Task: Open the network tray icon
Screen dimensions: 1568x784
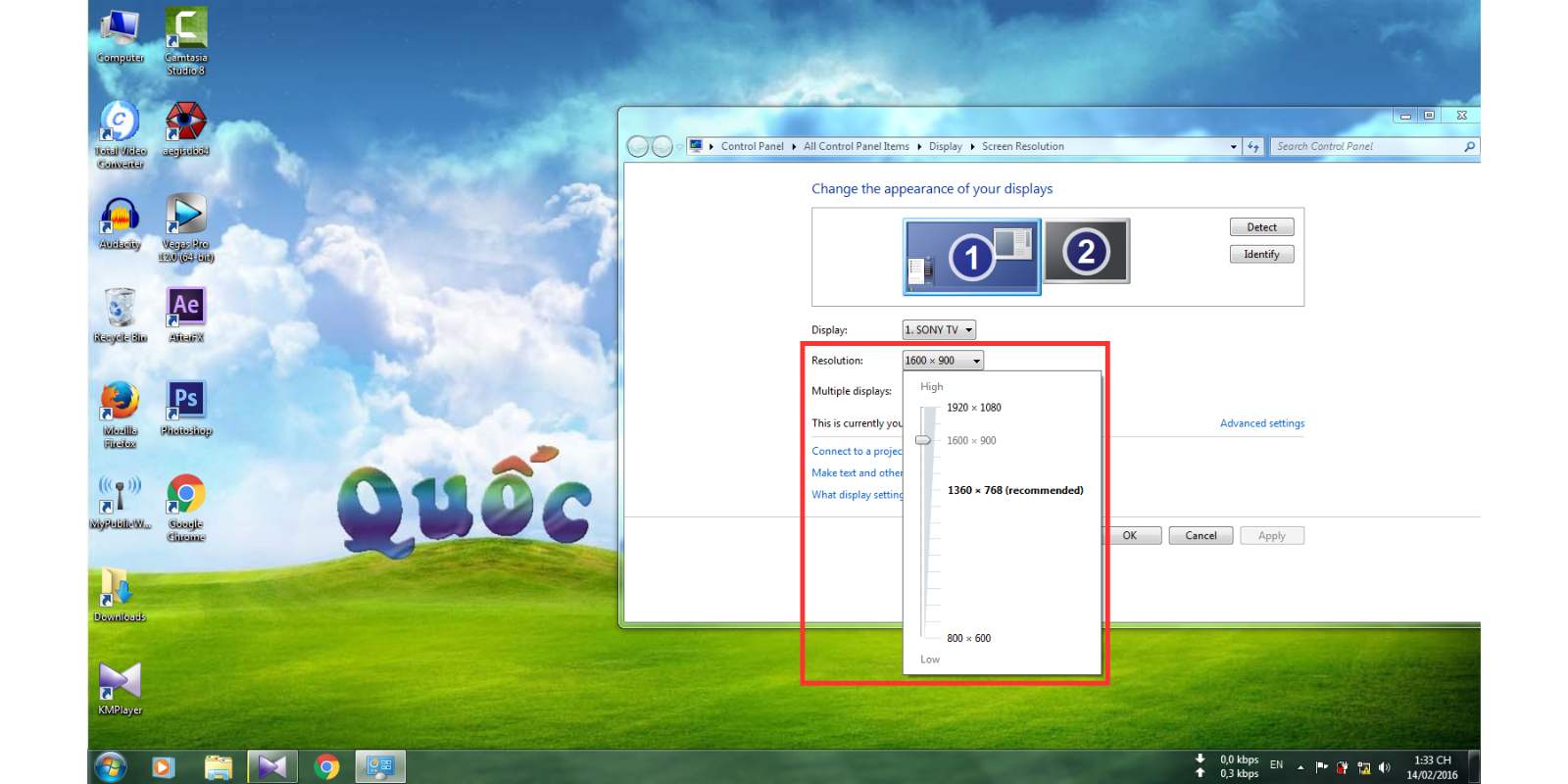Action: click(1363, 767)
